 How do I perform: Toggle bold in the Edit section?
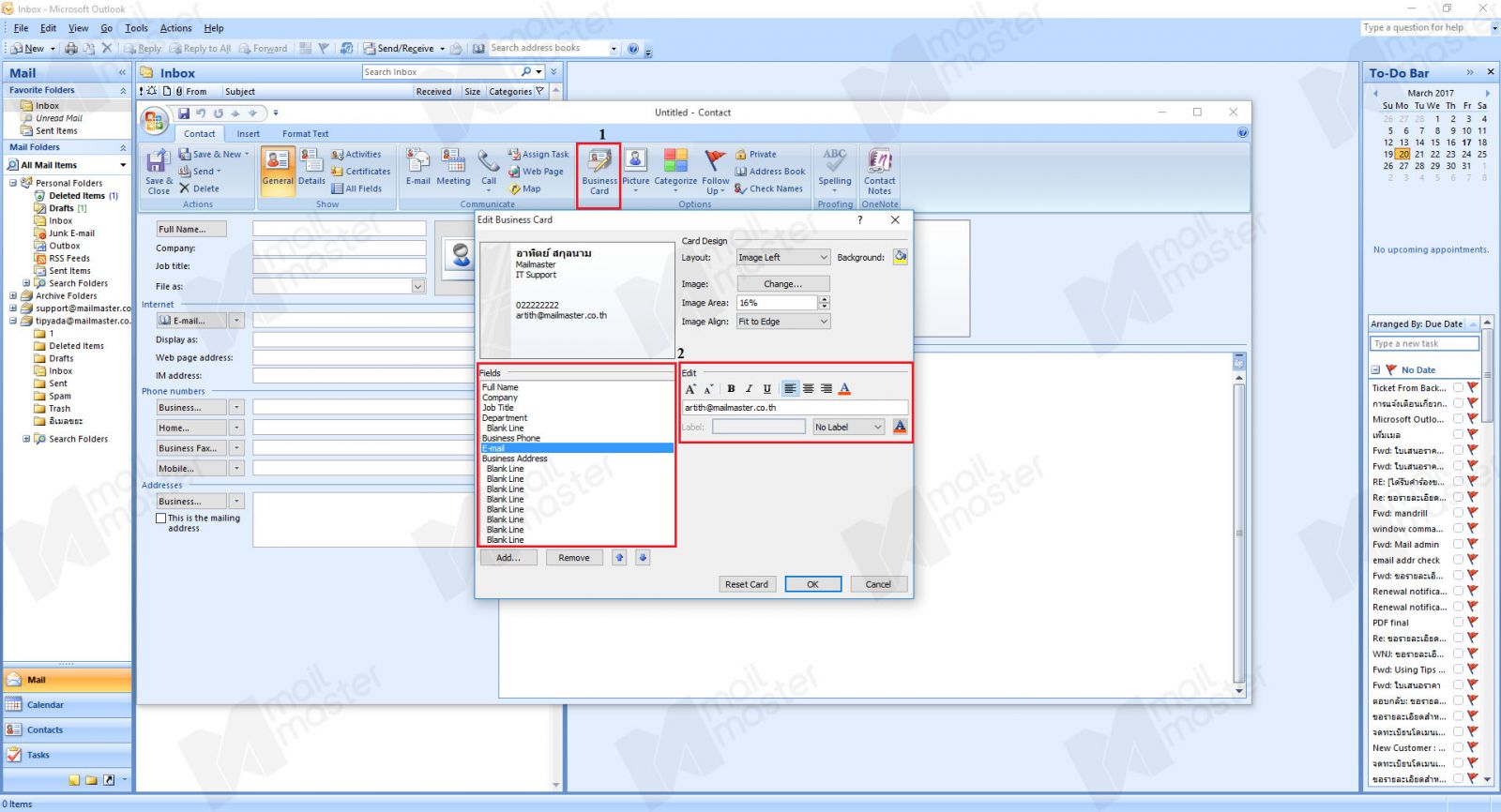pos(731,389)
